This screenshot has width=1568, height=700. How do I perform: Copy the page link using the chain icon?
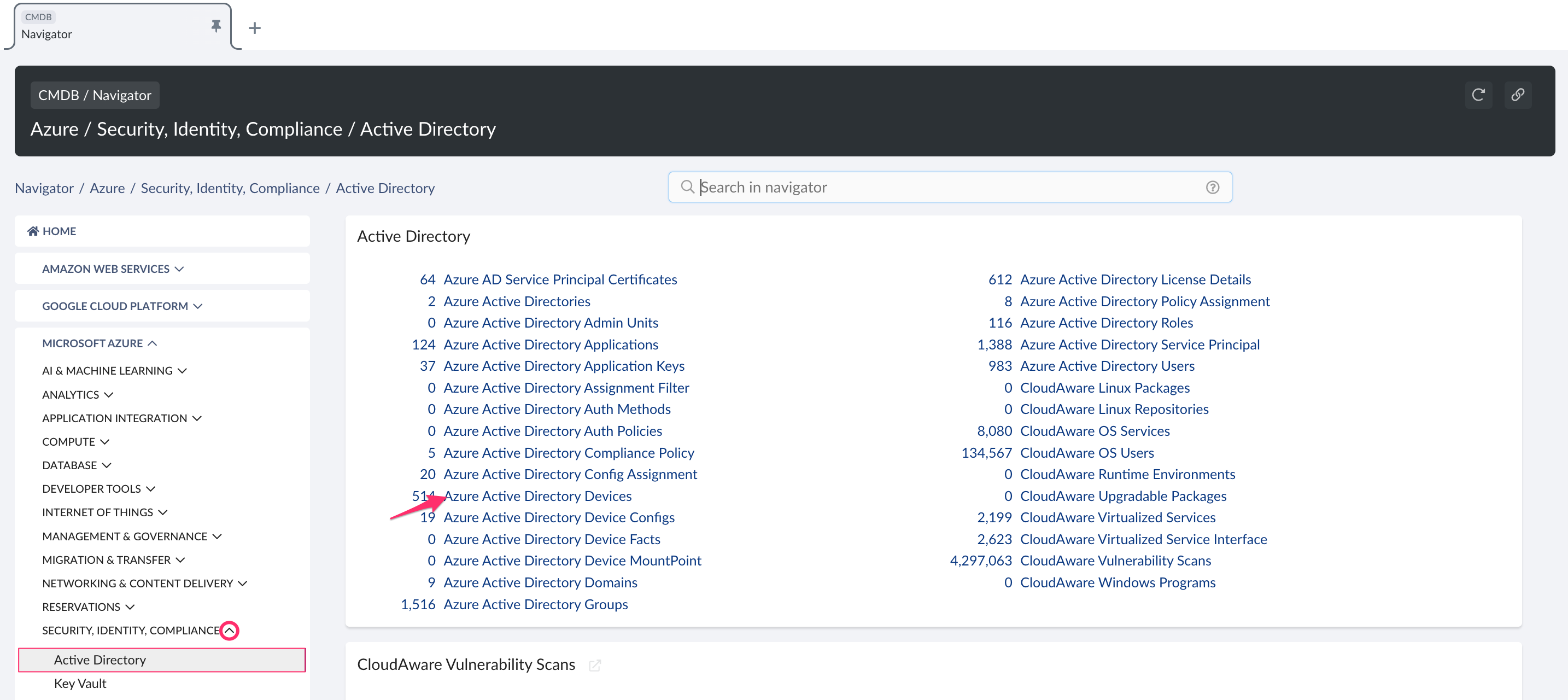[1518, 95]
